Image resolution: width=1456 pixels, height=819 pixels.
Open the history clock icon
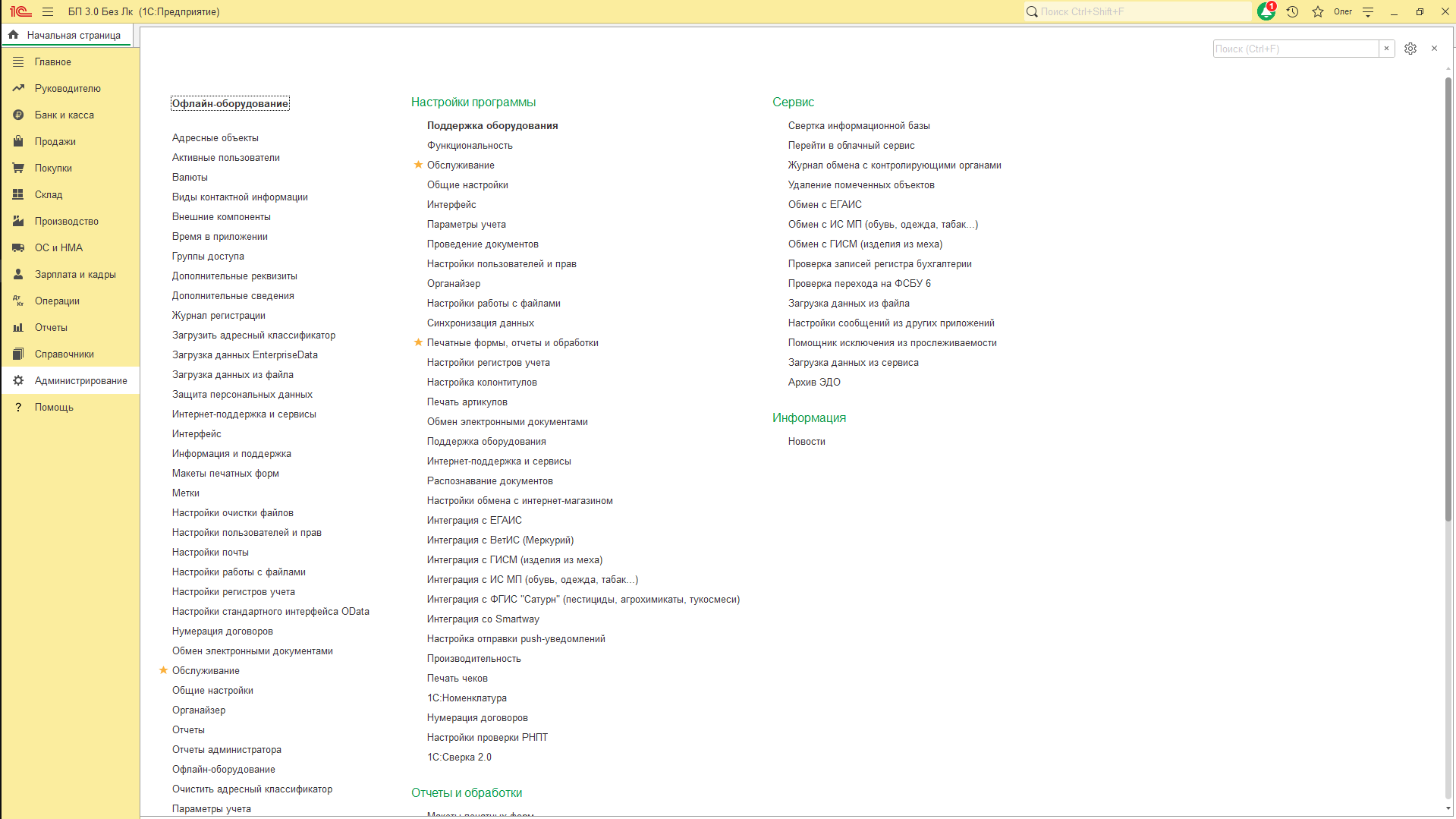point(1293,11)
